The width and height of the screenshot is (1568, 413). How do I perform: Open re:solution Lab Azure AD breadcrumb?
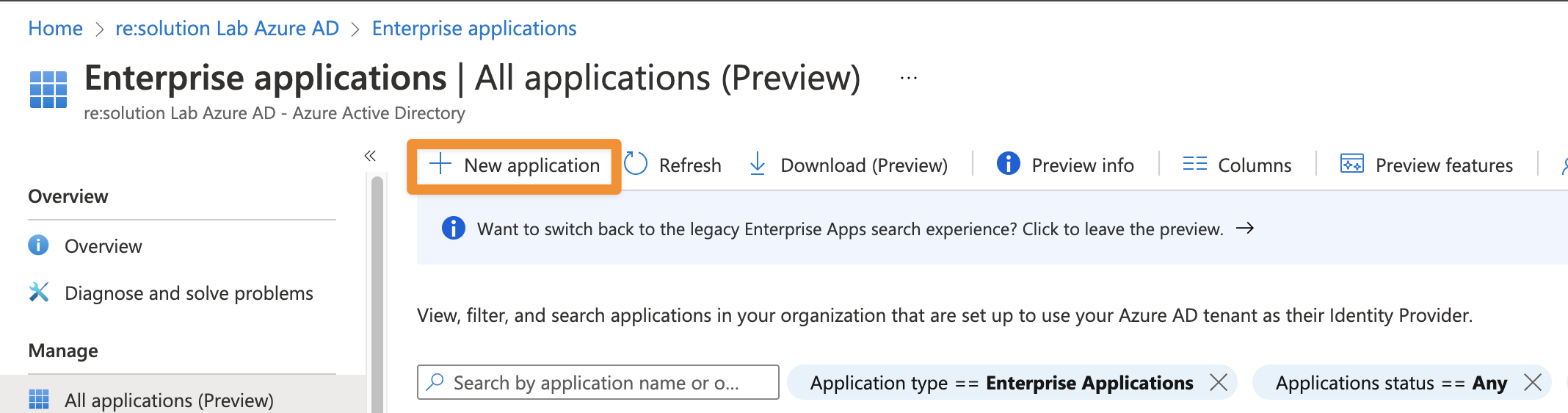pos(227,29)
